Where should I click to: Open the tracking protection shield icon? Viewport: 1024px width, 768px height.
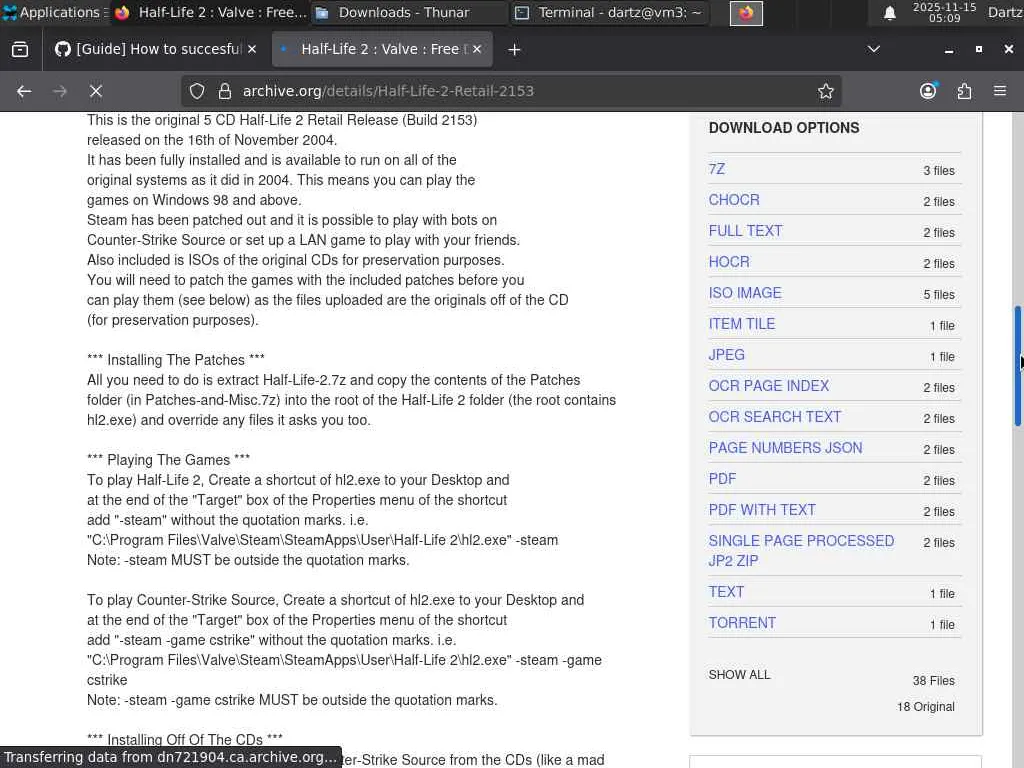(197, 91)
